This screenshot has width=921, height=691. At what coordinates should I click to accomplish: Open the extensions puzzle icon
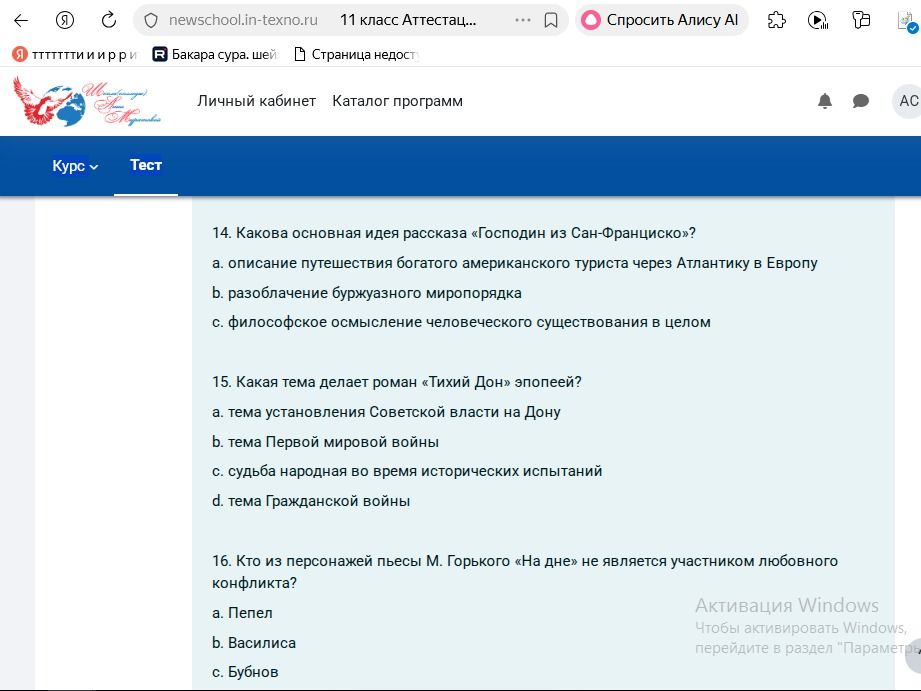777,21
